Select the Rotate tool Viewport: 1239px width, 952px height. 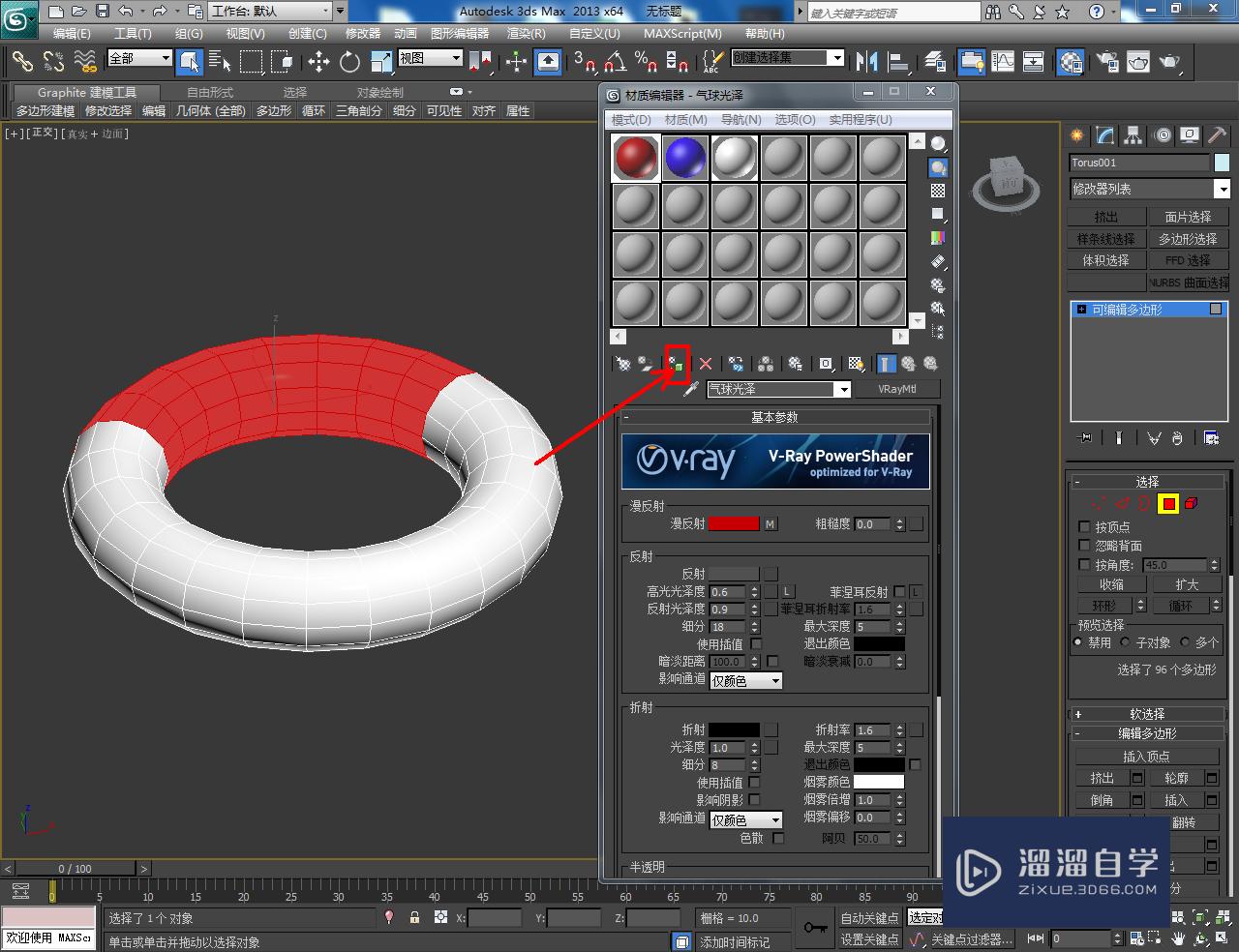point(349,61)
